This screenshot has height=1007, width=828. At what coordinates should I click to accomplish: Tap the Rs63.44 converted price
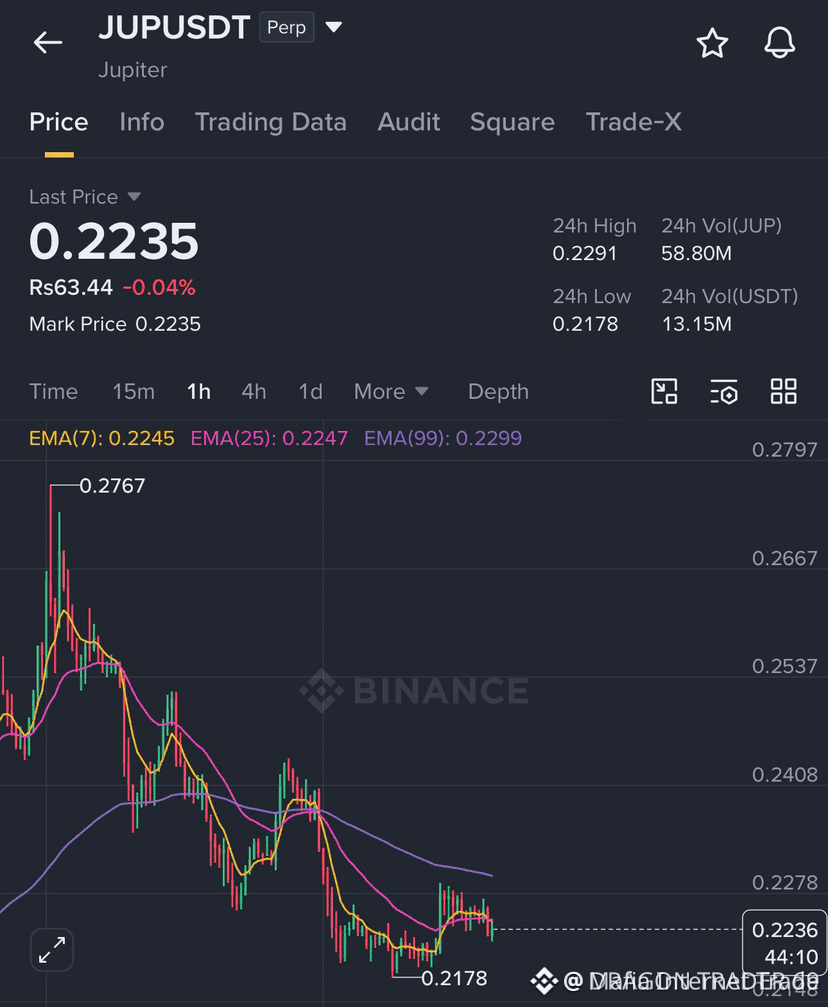71,287
